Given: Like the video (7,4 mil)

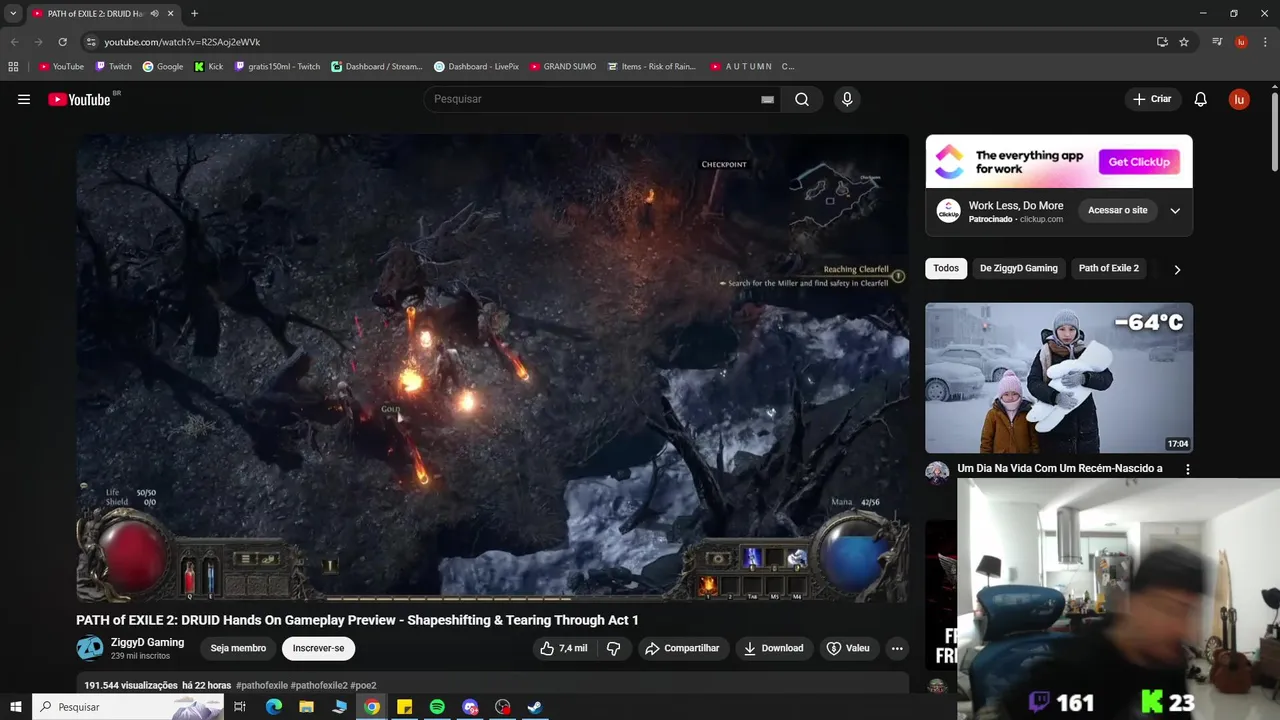Looking at the screenshot, I should click(x=564, y=648).
